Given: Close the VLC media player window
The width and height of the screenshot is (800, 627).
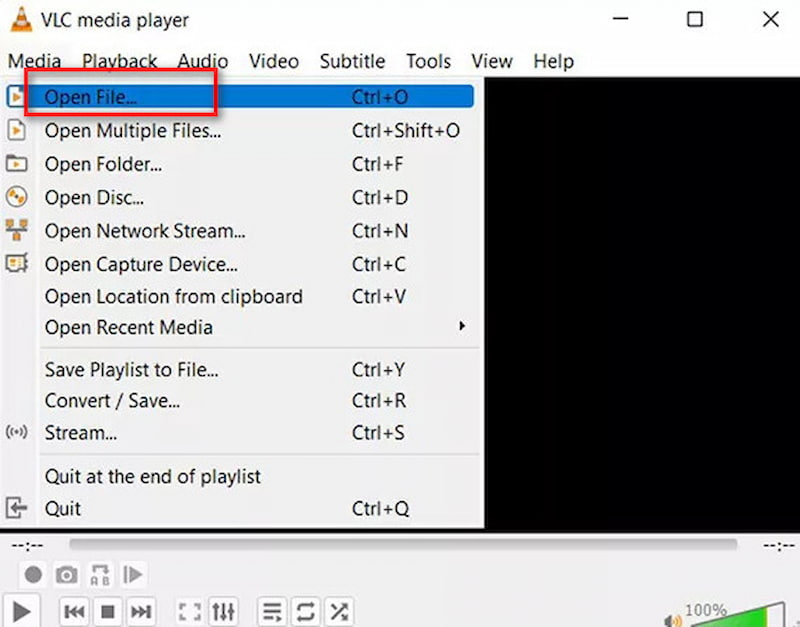Looking at the screenshot, I should click(770, 19).
